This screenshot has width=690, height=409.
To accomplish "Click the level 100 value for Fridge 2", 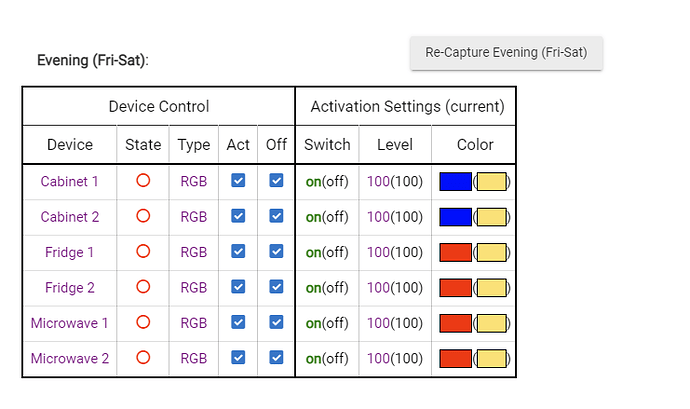I will pyautogui.click(x=377, y=288).
